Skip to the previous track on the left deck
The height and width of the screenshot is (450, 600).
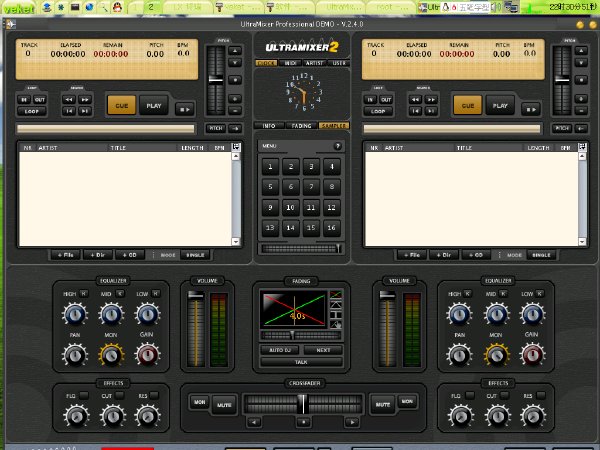point(69,111)
